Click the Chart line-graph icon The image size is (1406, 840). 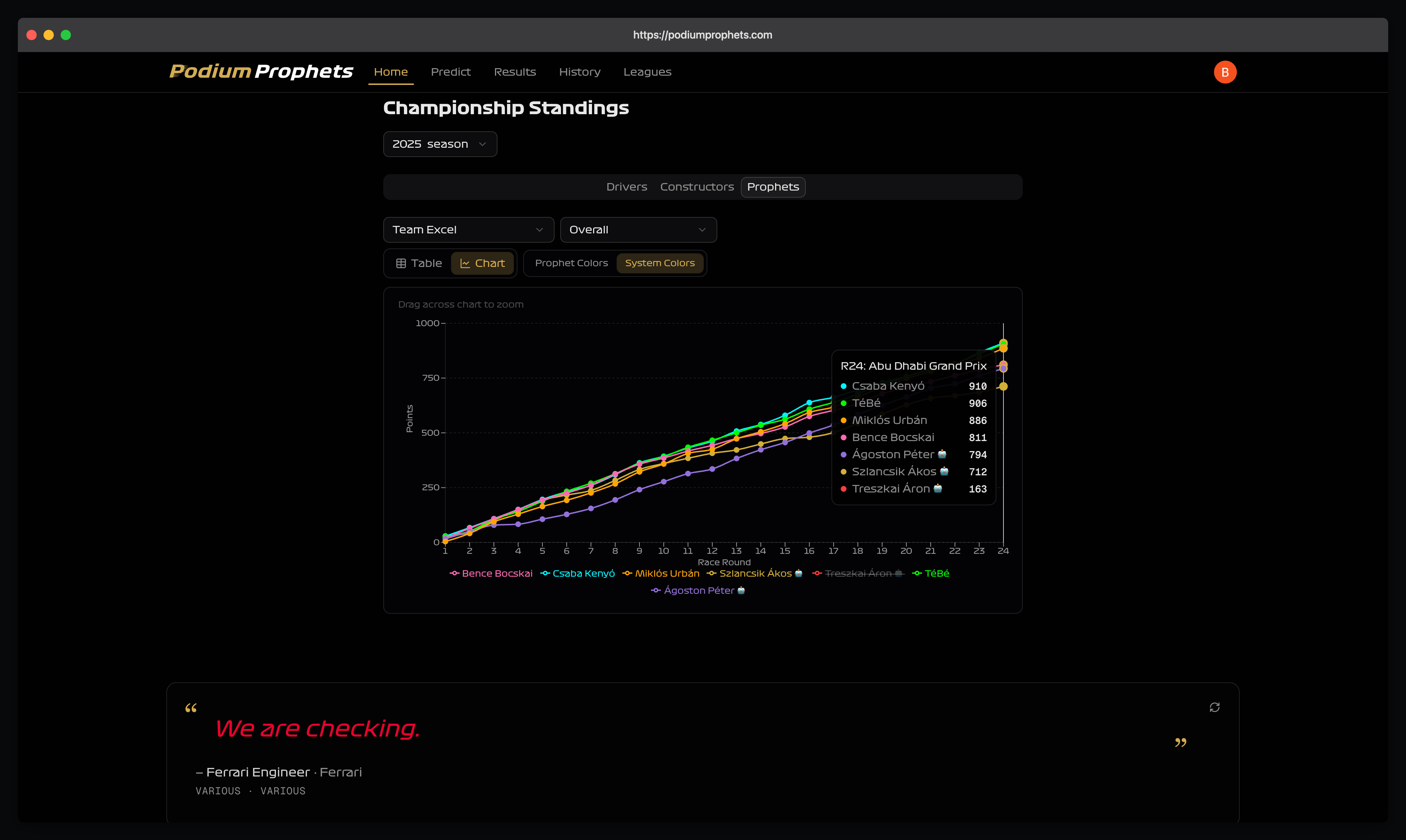(465, 263)
